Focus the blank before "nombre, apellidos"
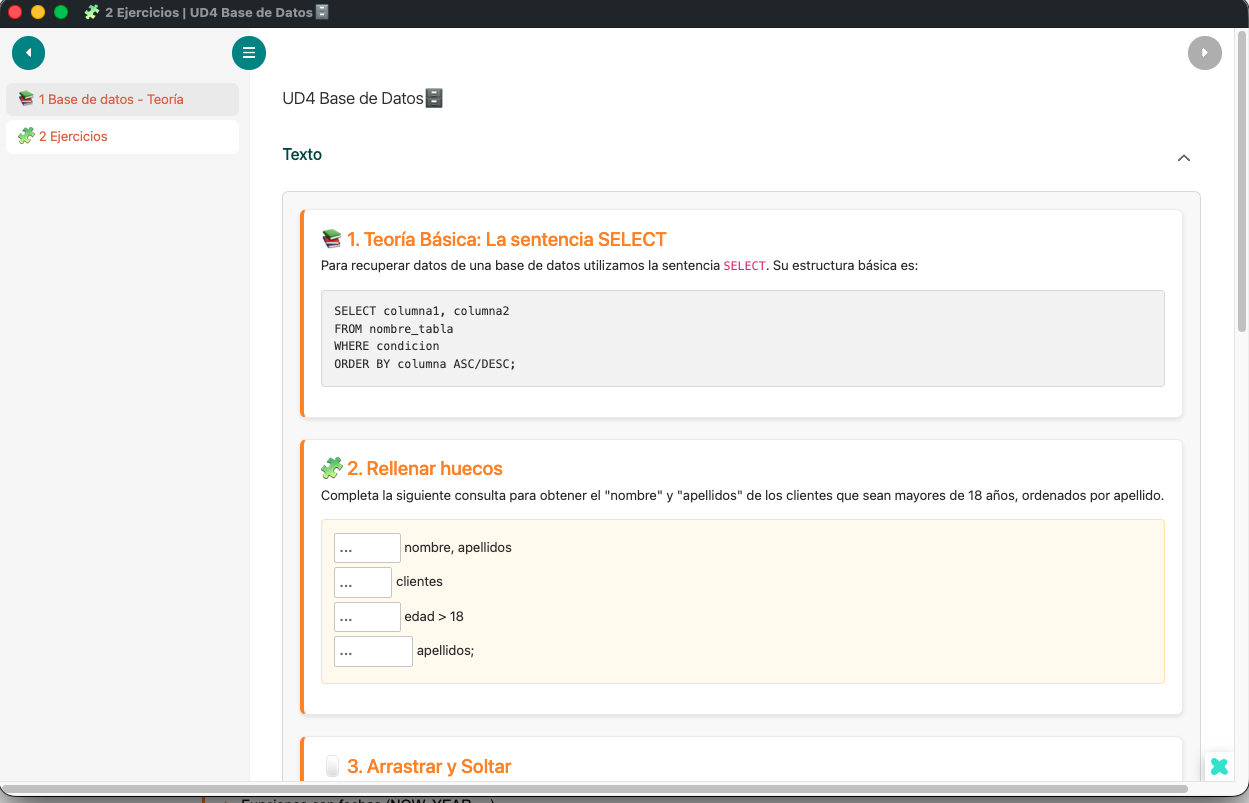This screenshot has height=803, width=1249. 367,548
